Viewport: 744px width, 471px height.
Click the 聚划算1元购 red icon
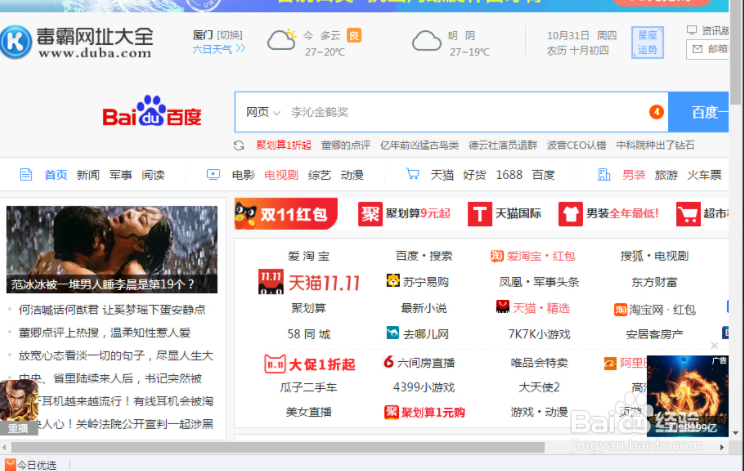(391, 412)
